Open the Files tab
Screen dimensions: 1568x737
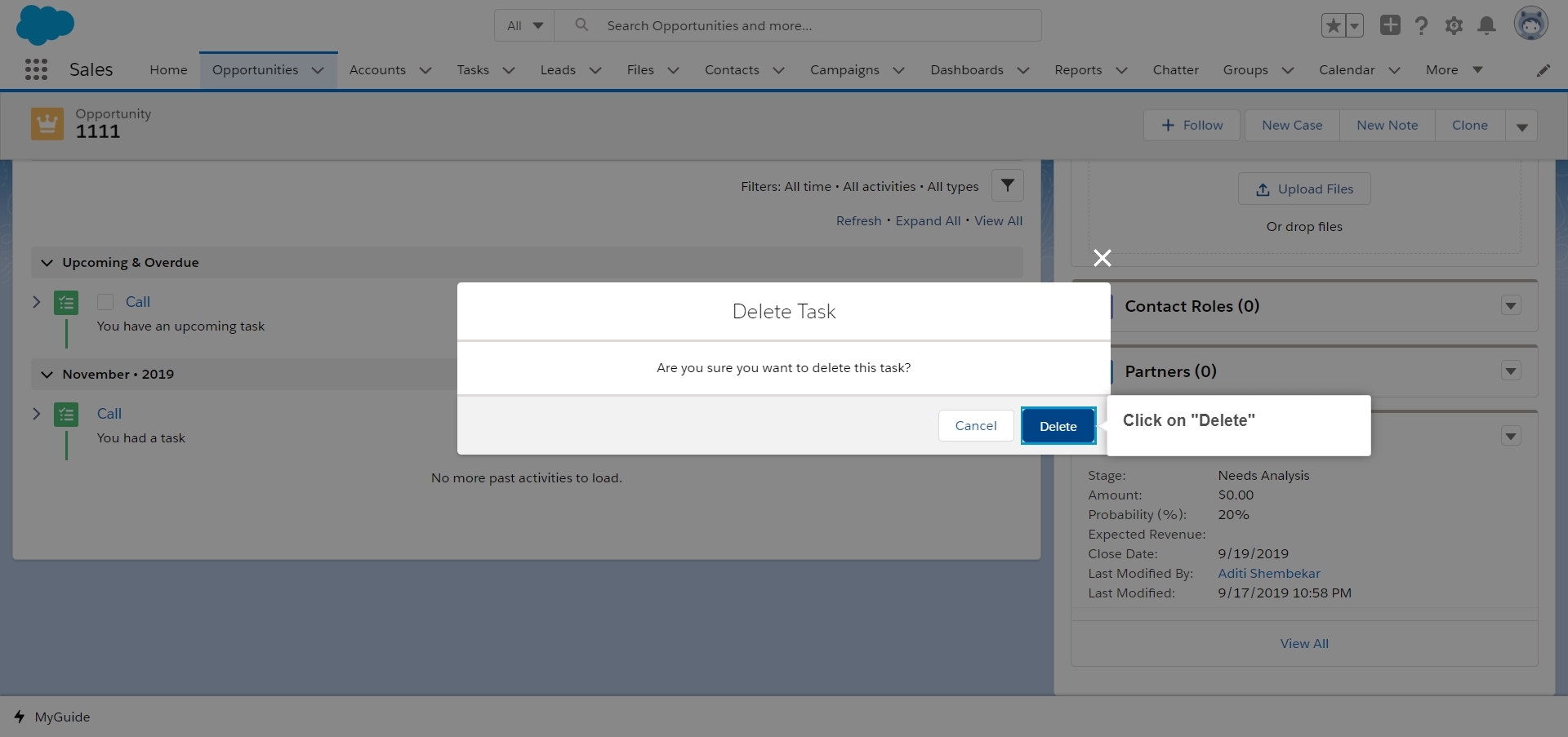pyautogui.click(x=640, y=70)
